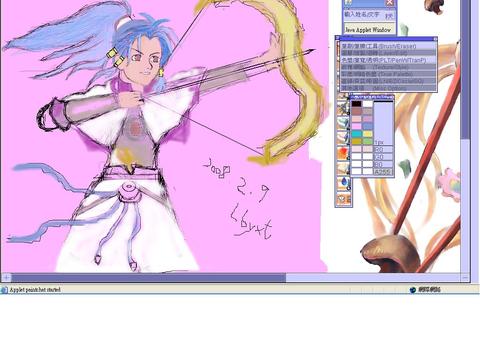
Task: Pick the white swatch beside black
Action: (367, 104)
